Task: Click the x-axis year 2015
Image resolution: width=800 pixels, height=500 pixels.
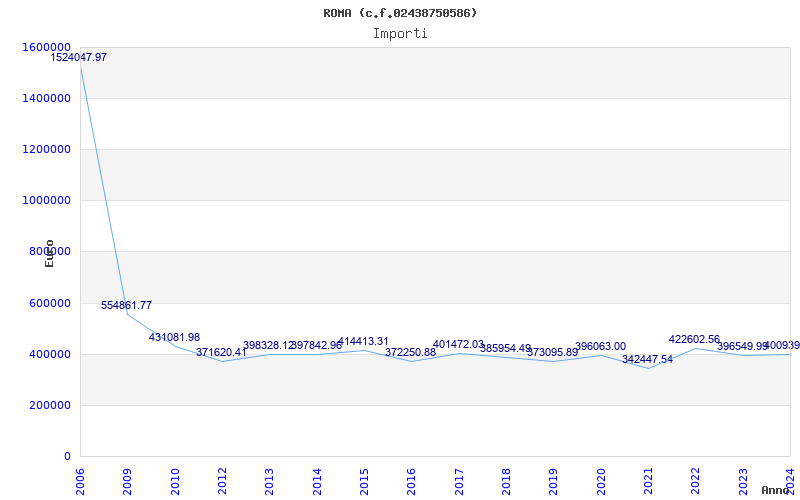Action: (x=364, y=482)
